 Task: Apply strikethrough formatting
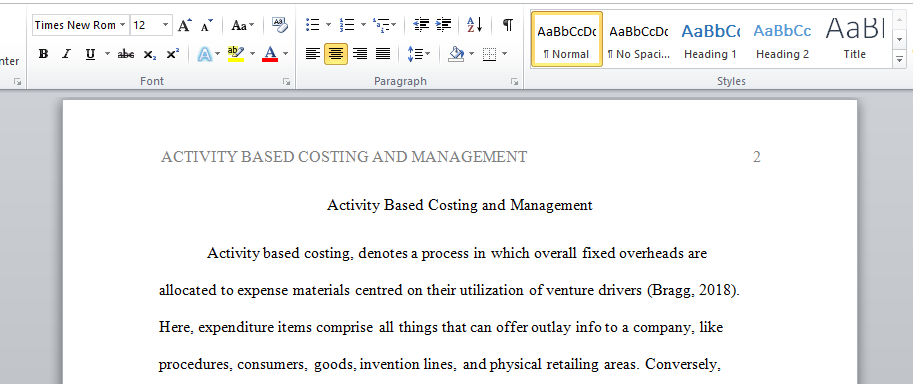pos(126,54)
